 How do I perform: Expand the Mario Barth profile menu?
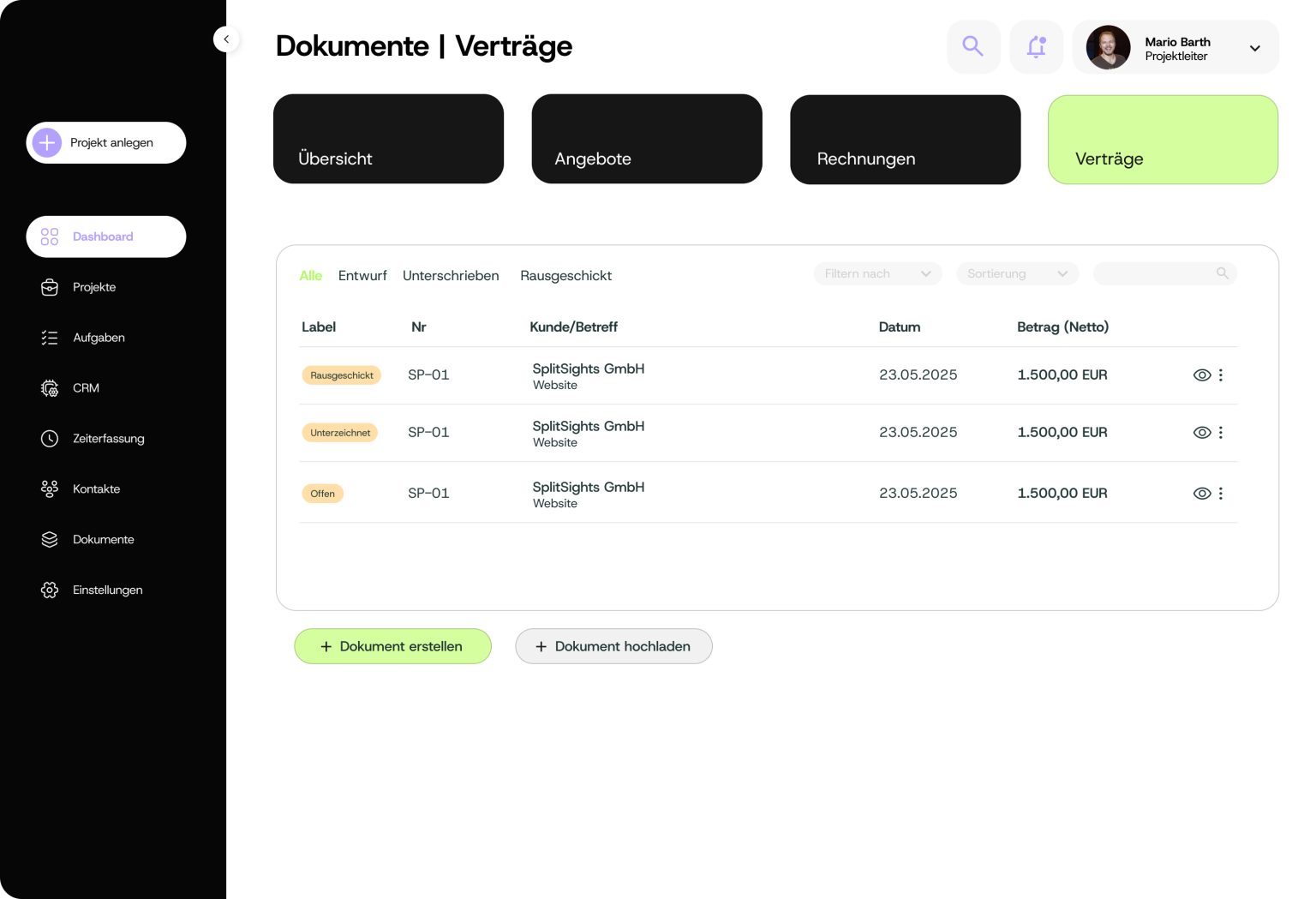pyautogui.click(x=1254, y=48)
